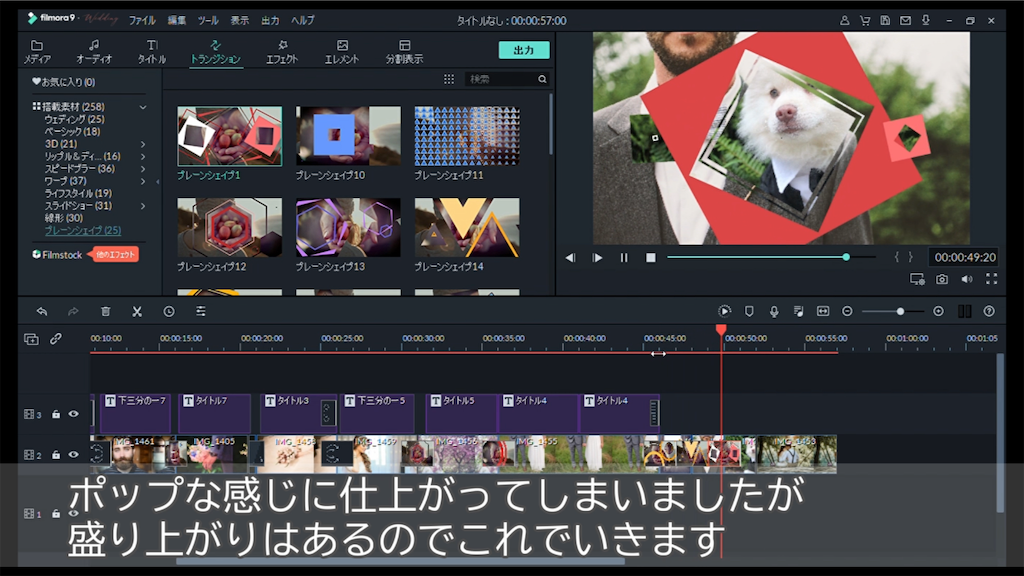1024x576 pixels.
Task: Open the ファイル menu
Action: tap(142, 20)
